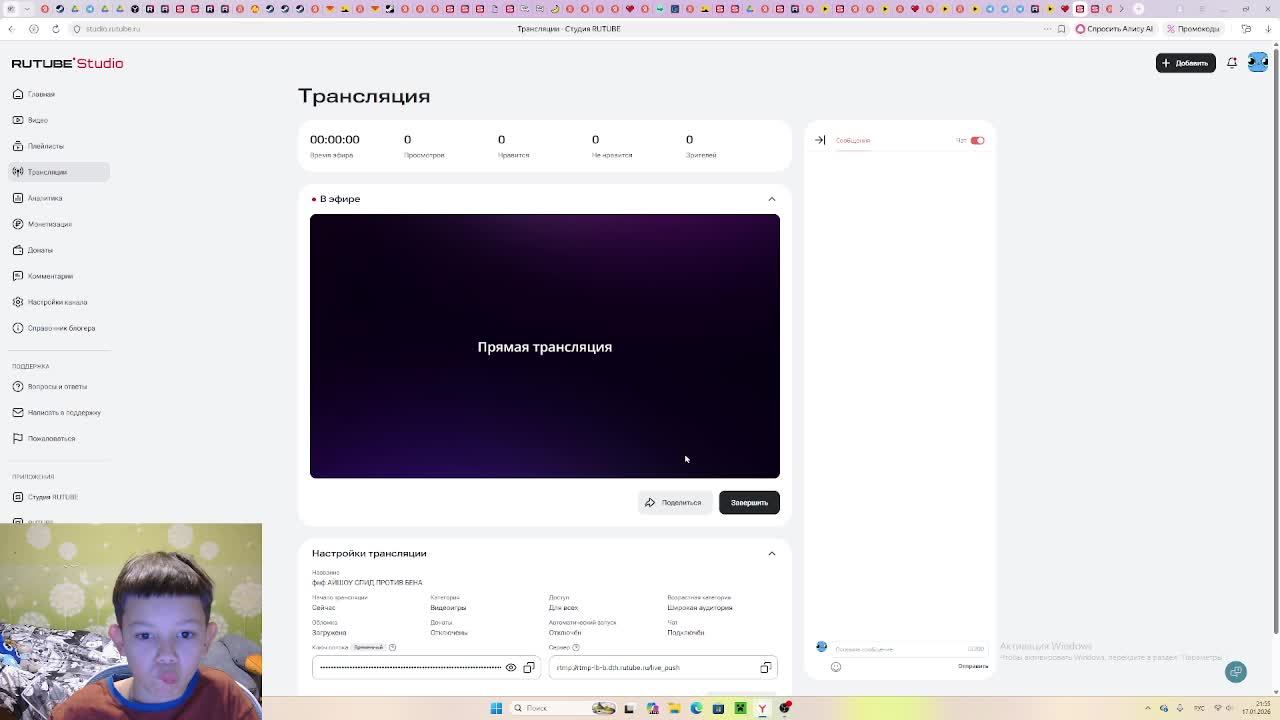Collapse Настройки трансляции section
Screen dimensions: 1280x720
(771, 553)
